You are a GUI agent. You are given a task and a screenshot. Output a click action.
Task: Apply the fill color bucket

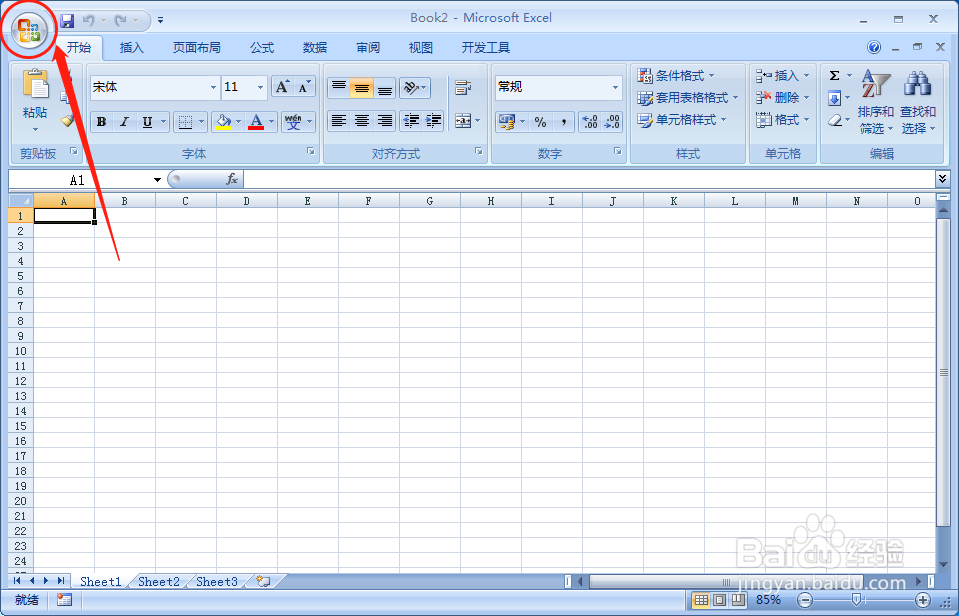click(223, 122)
